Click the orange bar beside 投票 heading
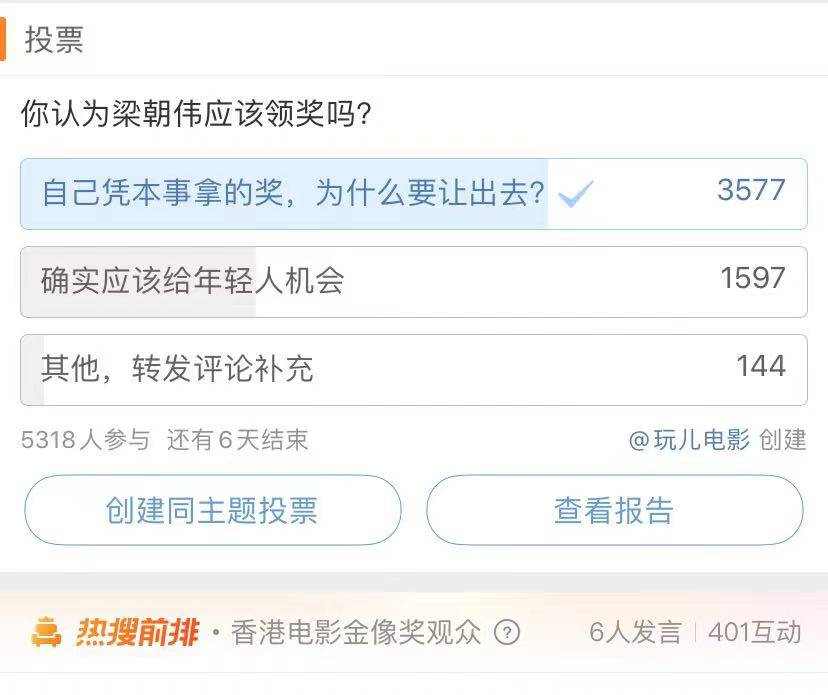Screen dimensions: 828x695 click(x=3, y=39)
